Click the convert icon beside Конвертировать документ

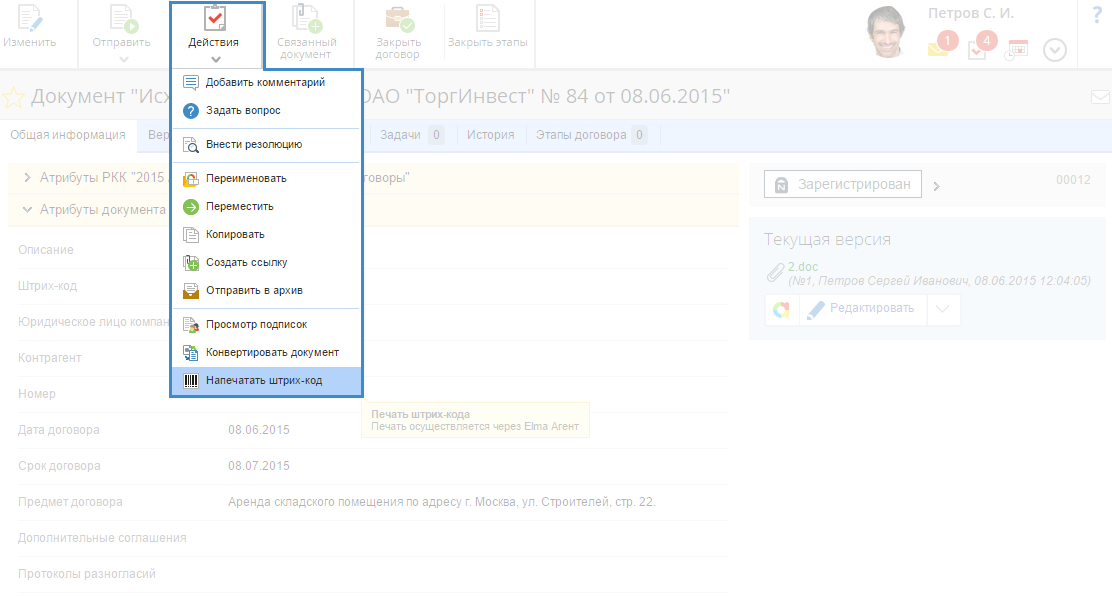[x=191, y=353]
